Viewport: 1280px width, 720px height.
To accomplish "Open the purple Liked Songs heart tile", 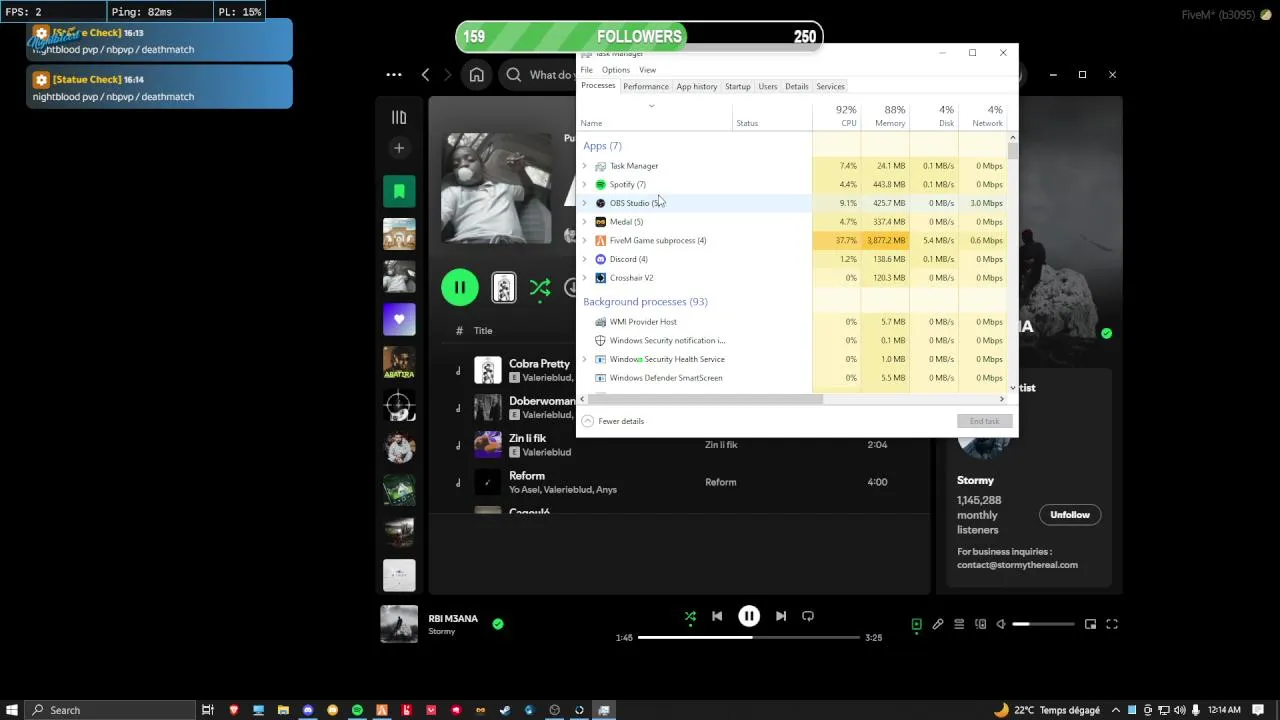I will click(399, 319).
